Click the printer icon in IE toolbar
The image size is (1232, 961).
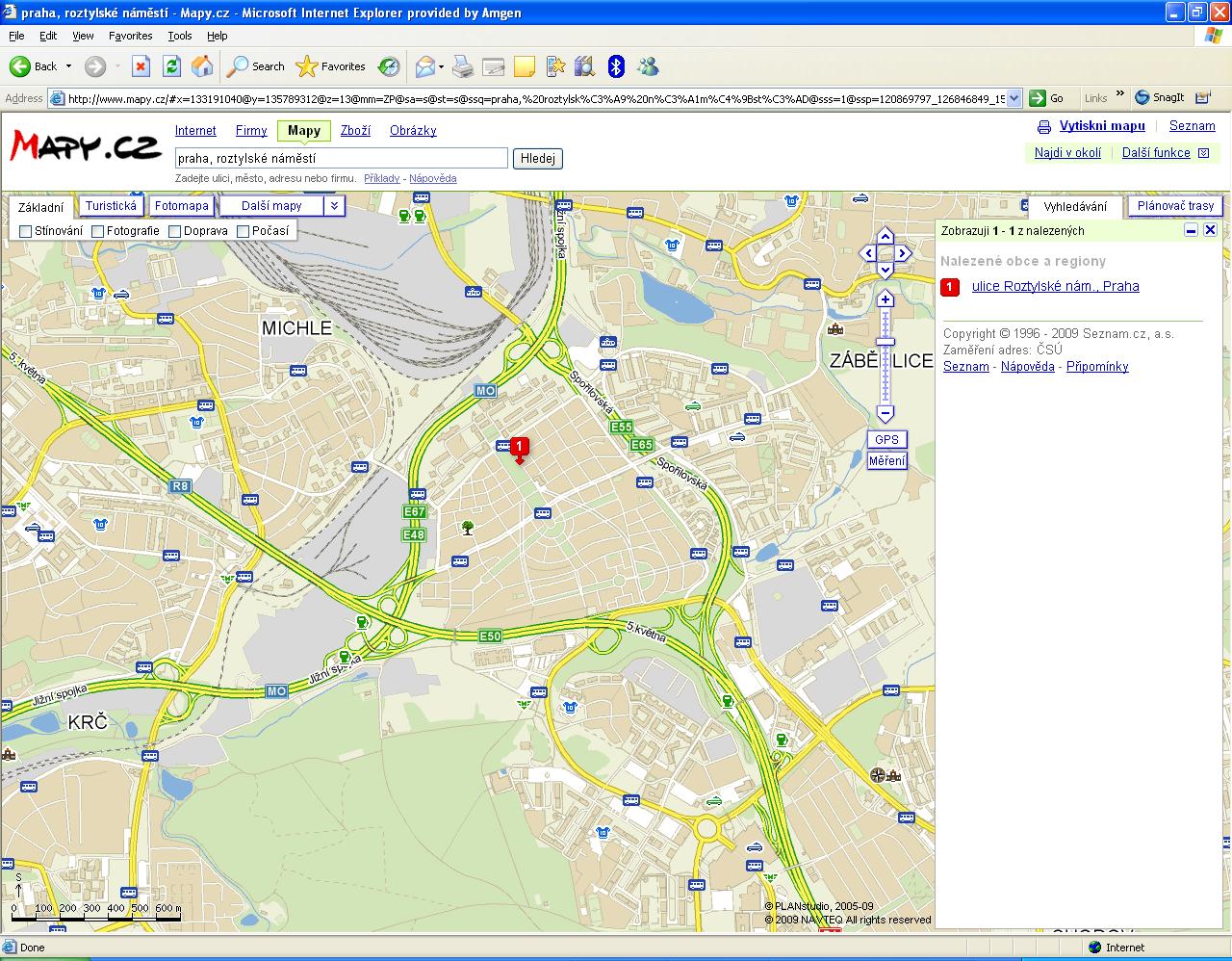coord(463,66)
